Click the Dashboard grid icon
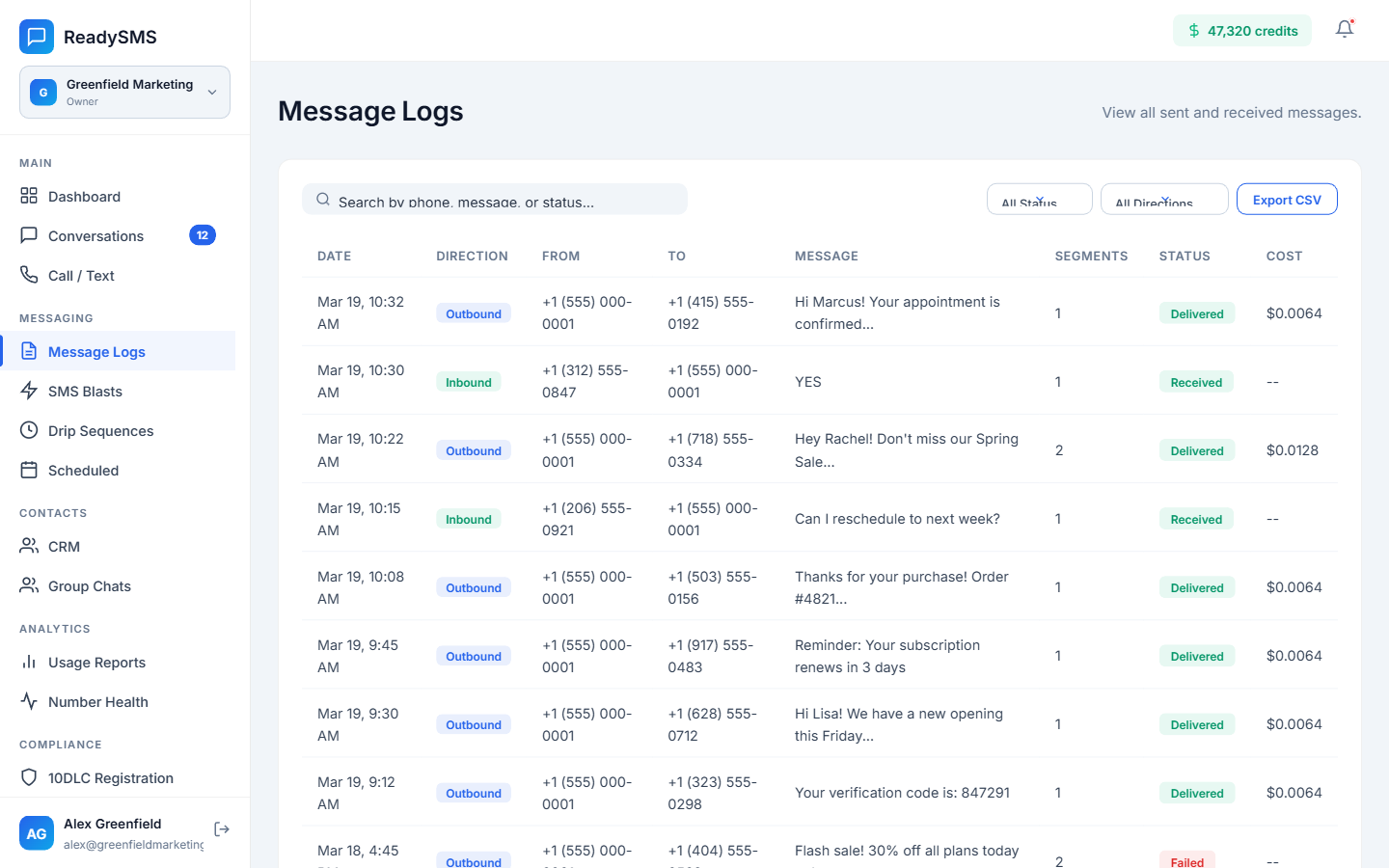The image size is (1389, 868). tap(29, 196)
